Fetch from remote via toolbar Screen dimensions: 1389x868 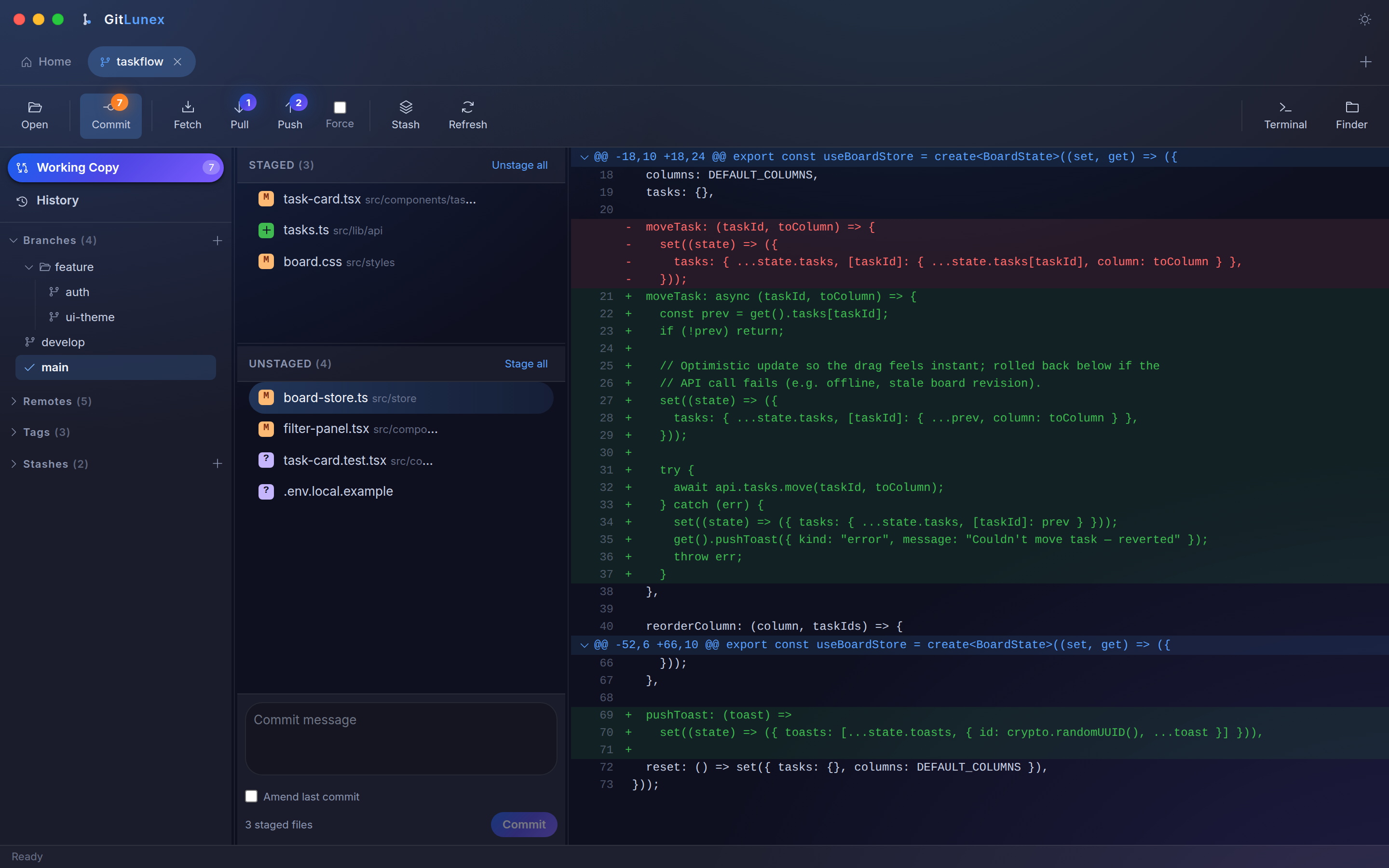click(188, 115)
